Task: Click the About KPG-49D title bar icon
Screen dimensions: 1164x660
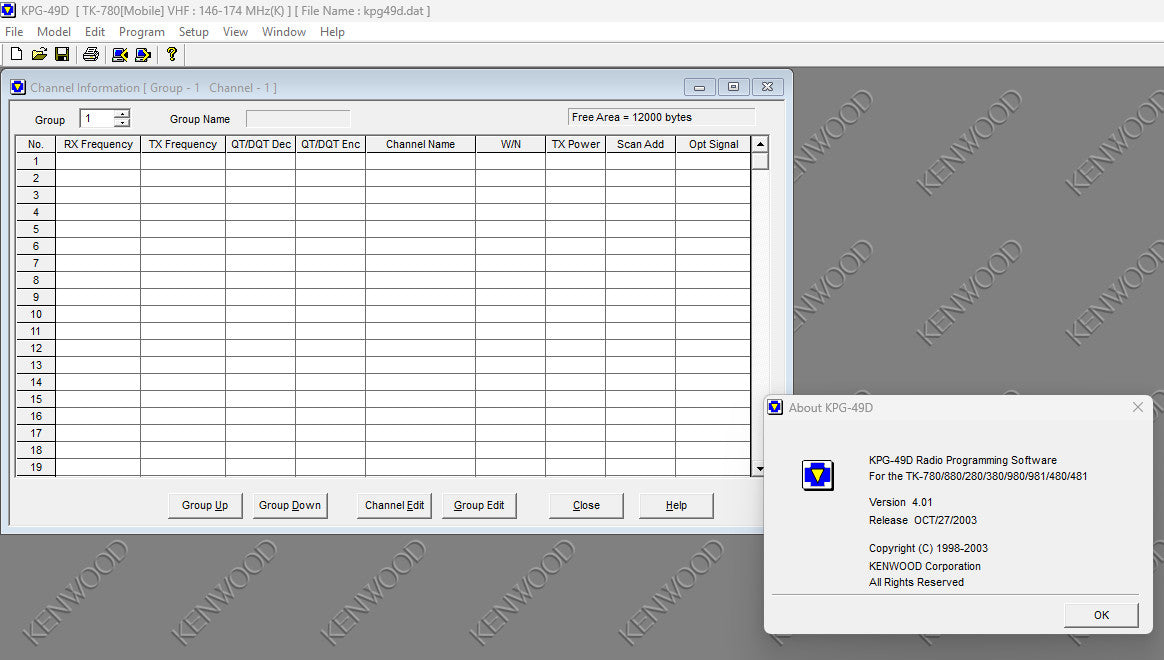Action: coord(775,407)
